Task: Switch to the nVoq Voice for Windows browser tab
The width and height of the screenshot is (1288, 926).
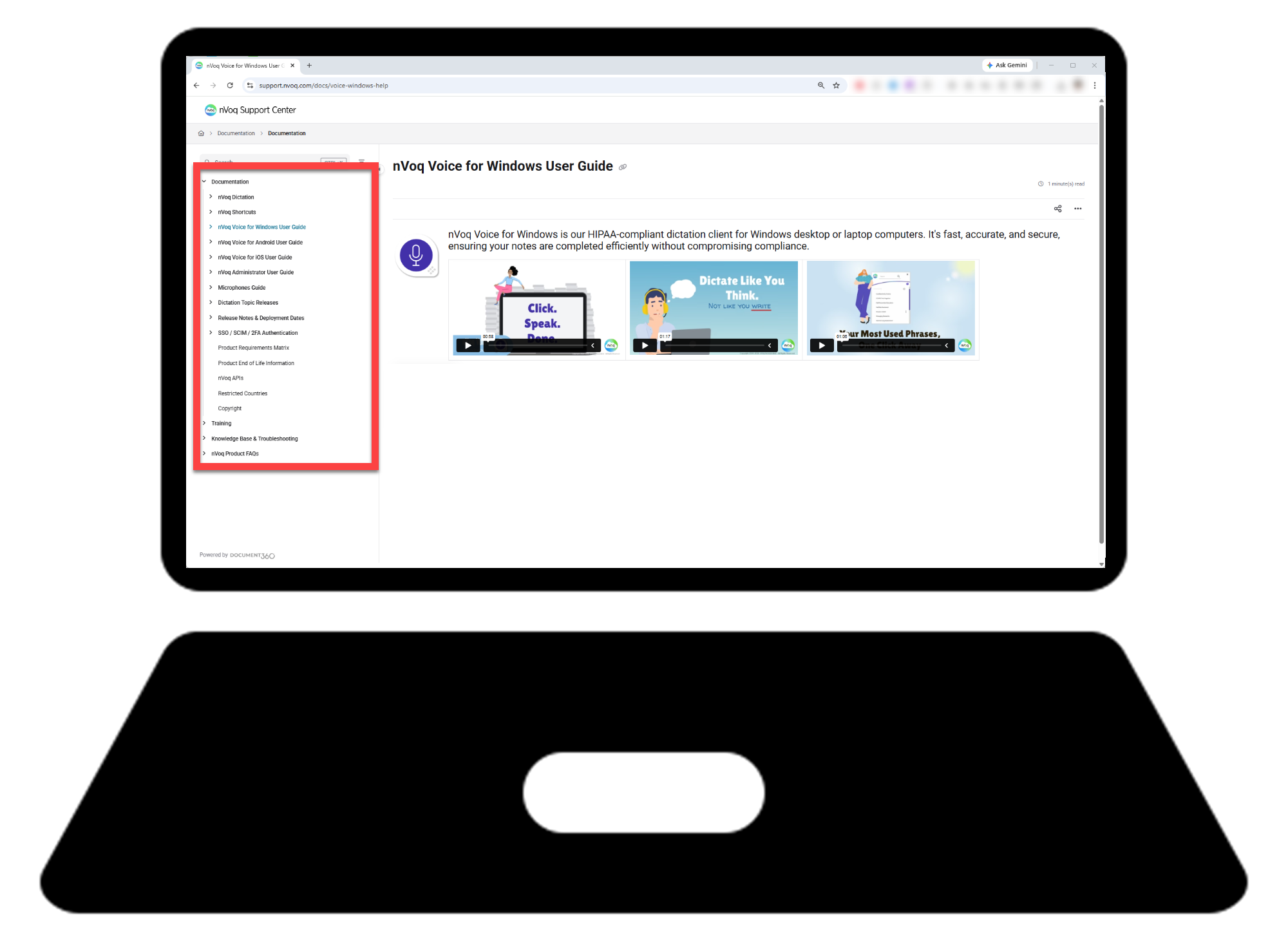Action: [245, 65]
